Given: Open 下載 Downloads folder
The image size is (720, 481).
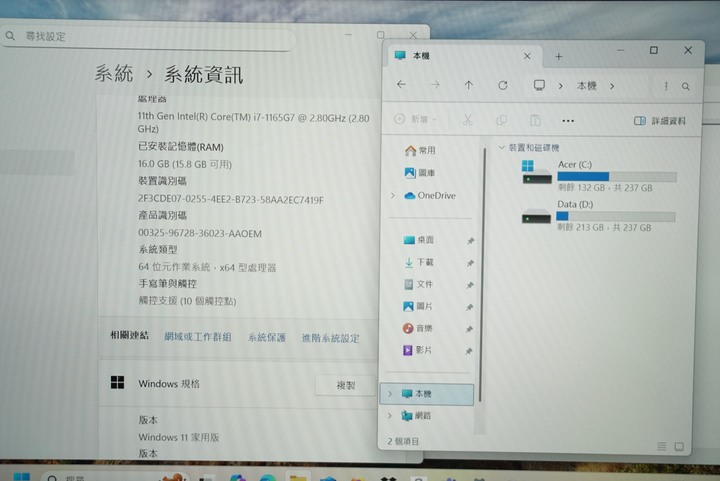Looking at the screenshot, I should point(418,262).
